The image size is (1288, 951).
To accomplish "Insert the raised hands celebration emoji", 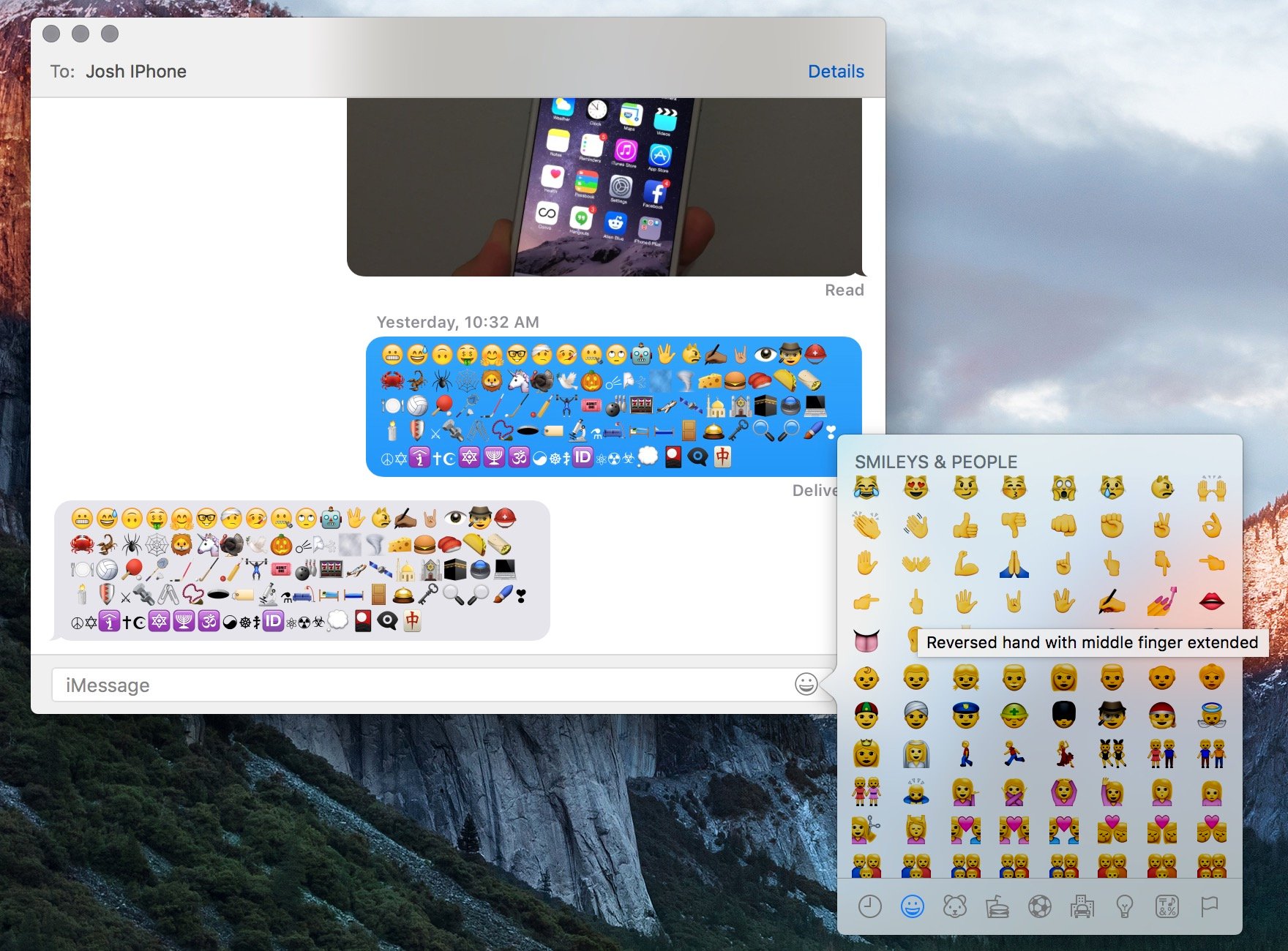I will click(1212, 487).
